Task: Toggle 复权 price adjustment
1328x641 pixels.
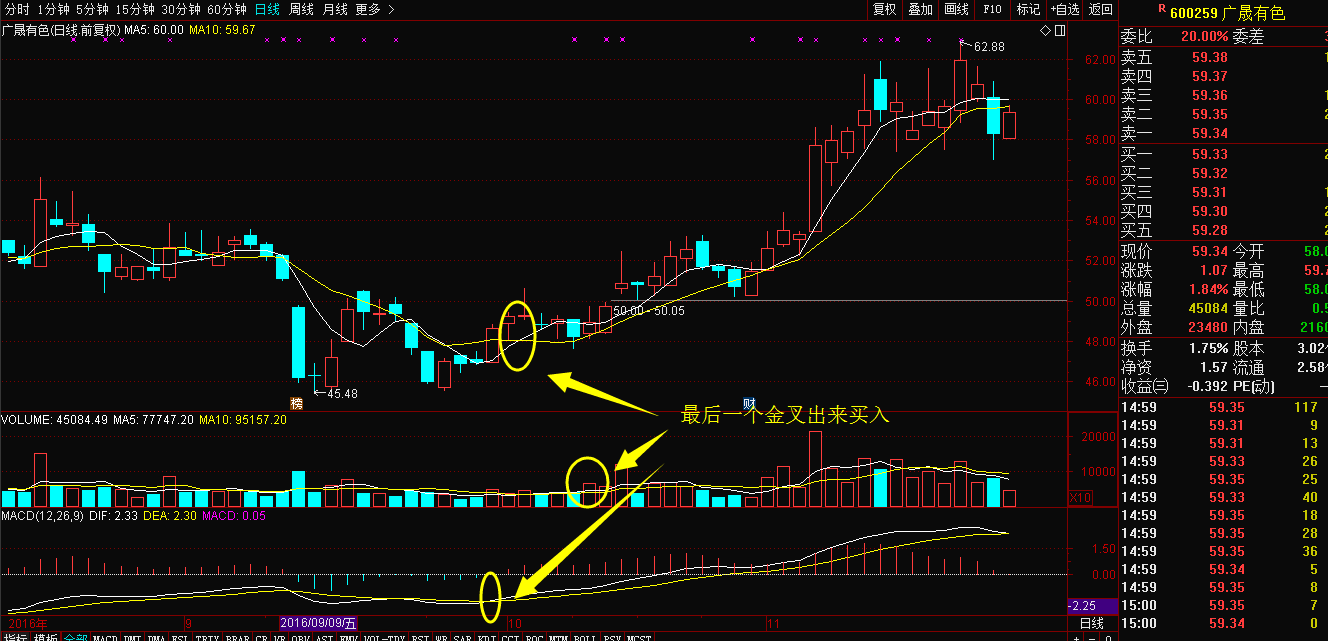Action: (884, 9)
